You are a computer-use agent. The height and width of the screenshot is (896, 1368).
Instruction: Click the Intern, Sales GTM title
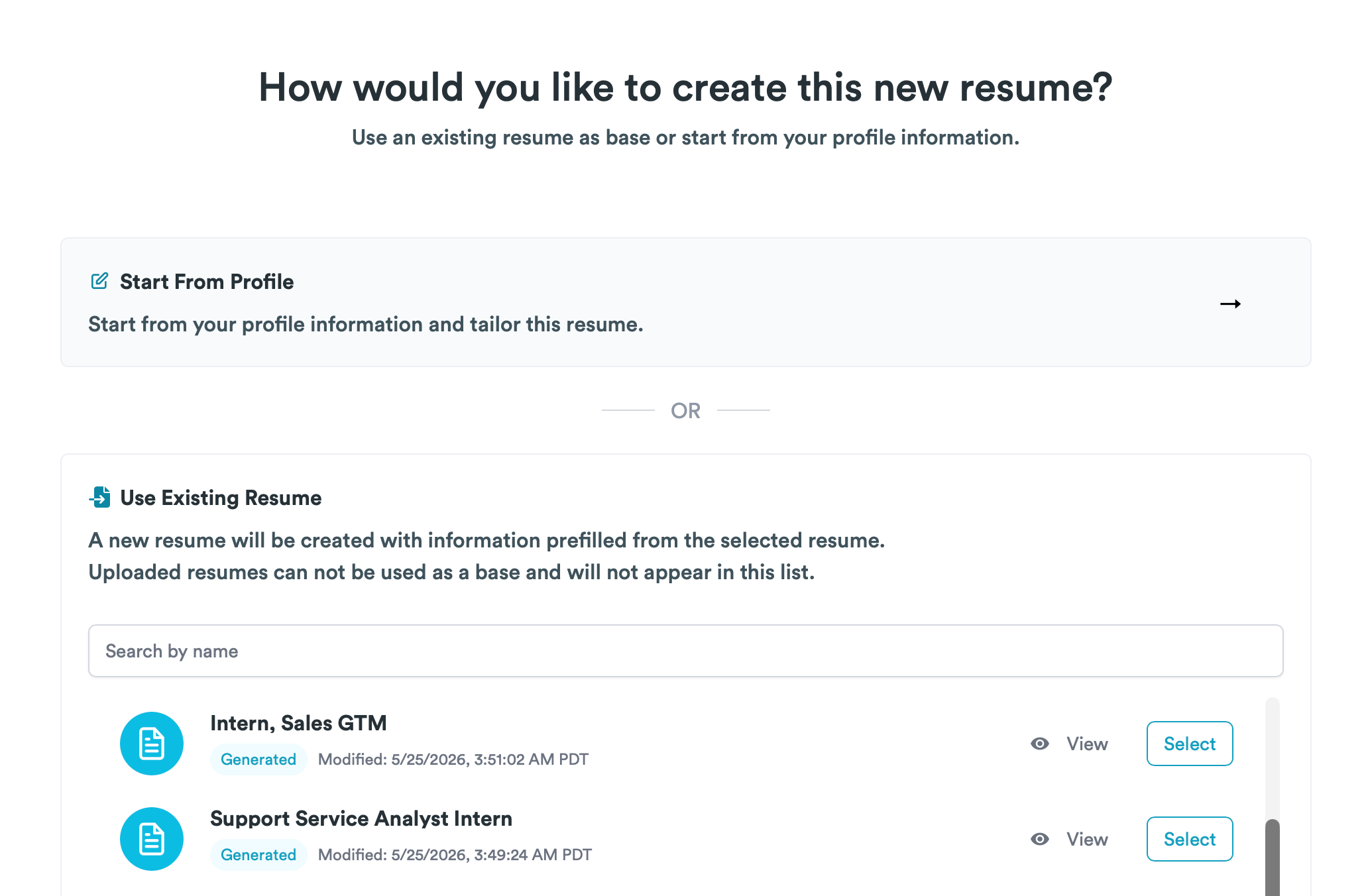(298, 723)
